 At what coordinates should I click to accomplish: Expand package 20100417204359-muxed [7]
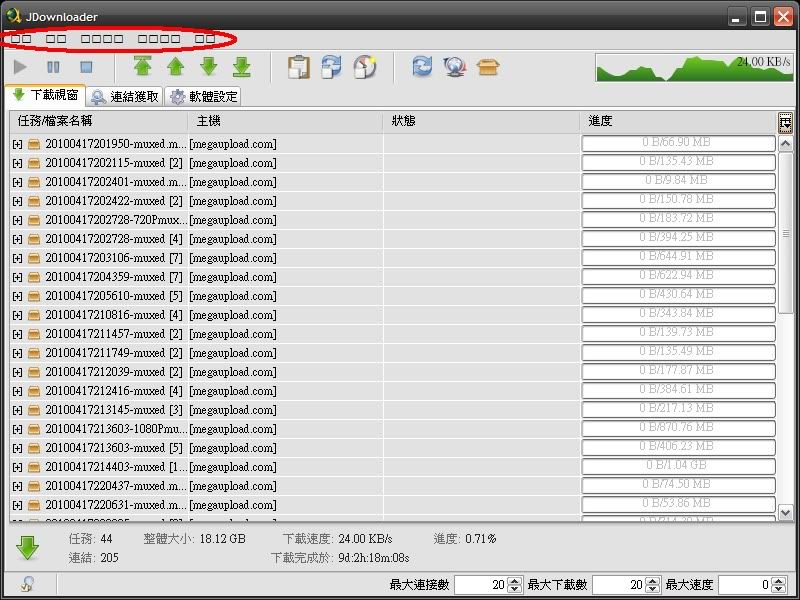[x=17, y=277]
